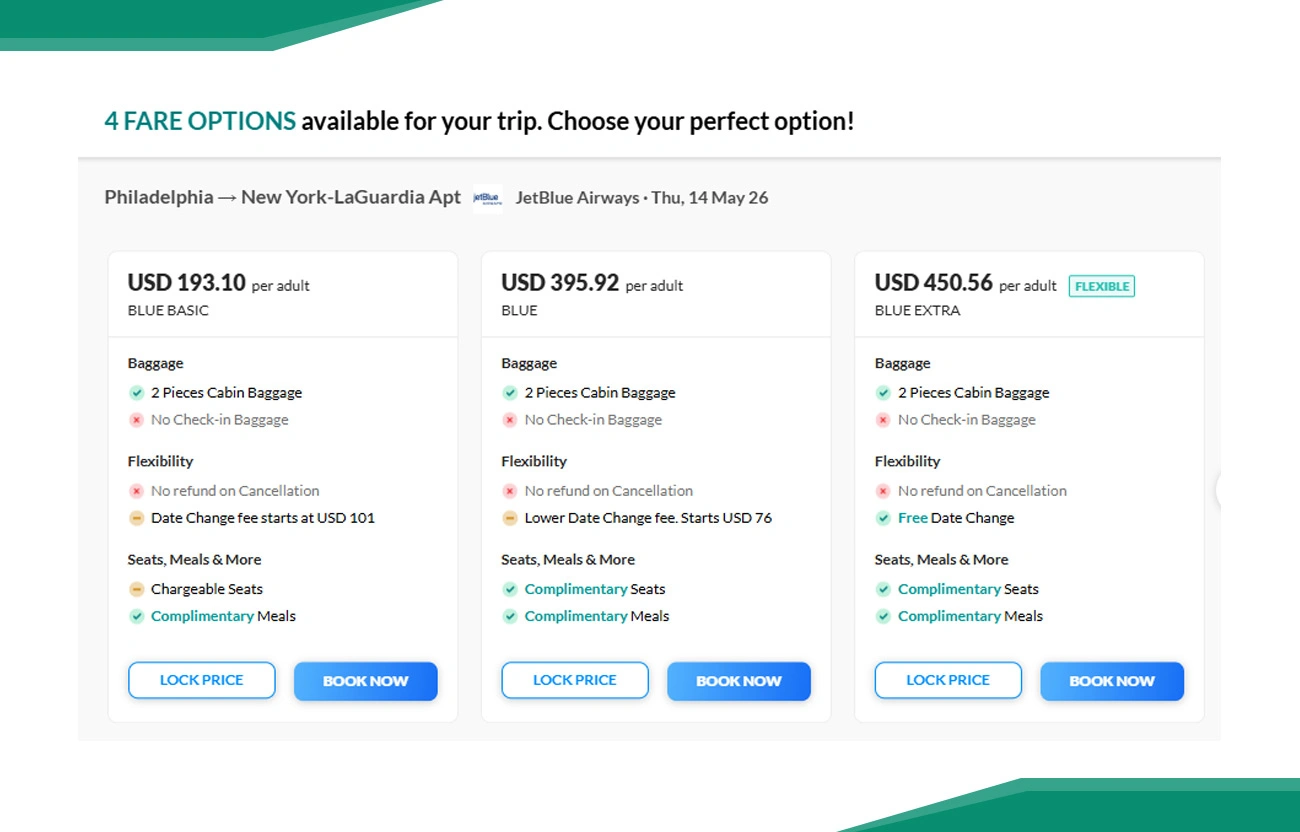Click the FLEXIBLE badge on Blue Extra fare
Screen dimensions: 1300x832
pyautogui.click(x=1102, y=286)
